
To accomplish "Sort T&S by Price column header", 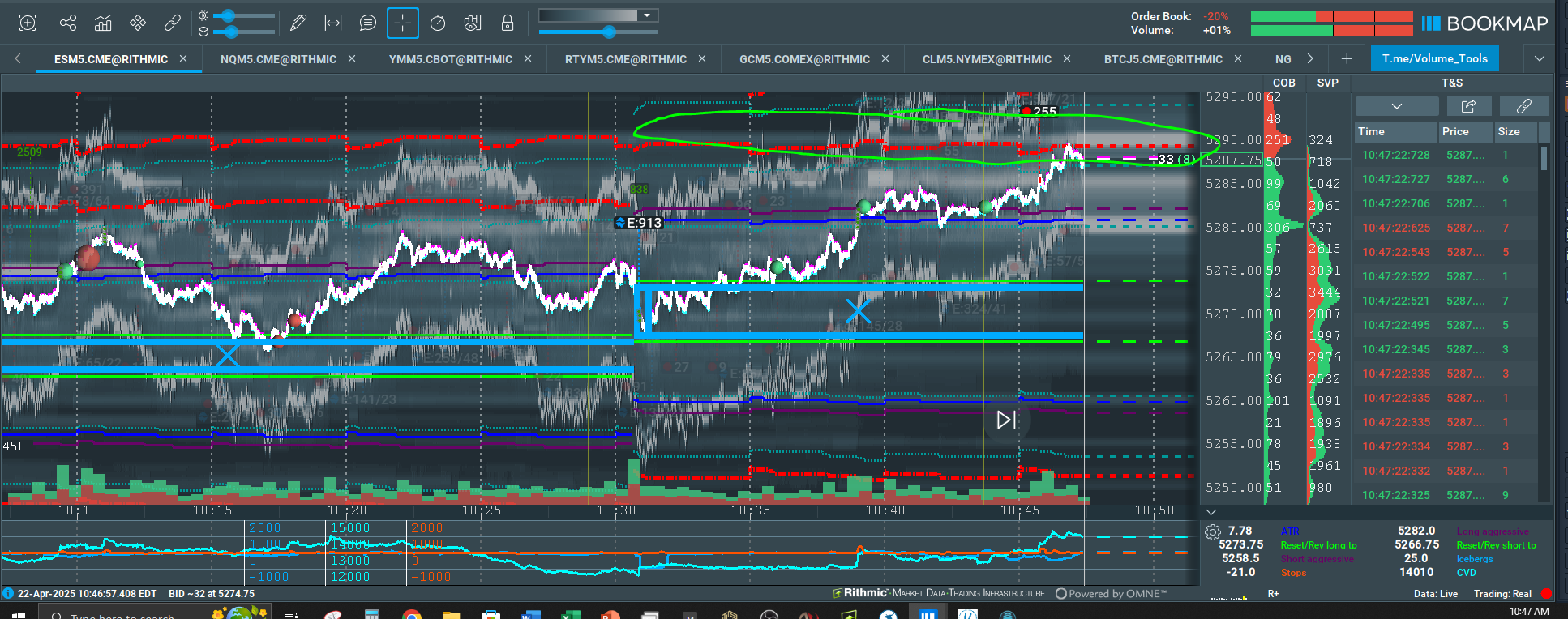I will pyautogui.click(x=1465, y=131).
